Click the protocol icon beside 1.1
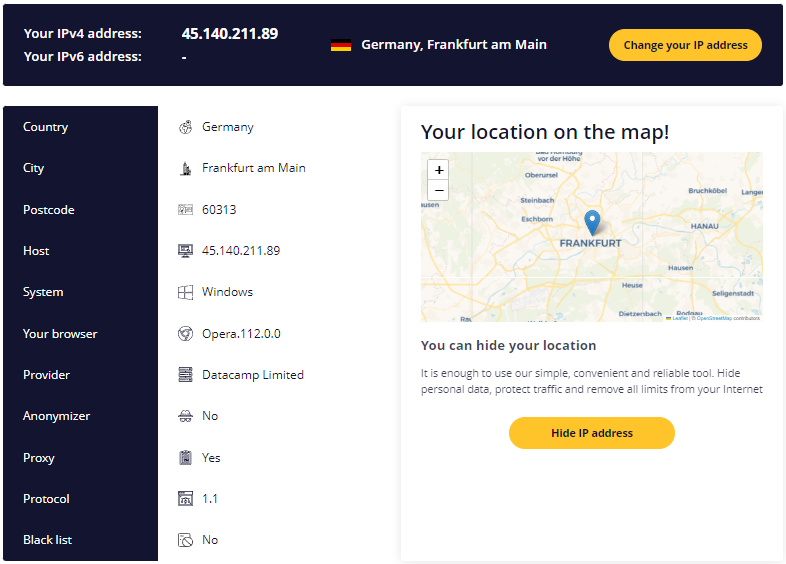786x564 pixels. point(185,498)
